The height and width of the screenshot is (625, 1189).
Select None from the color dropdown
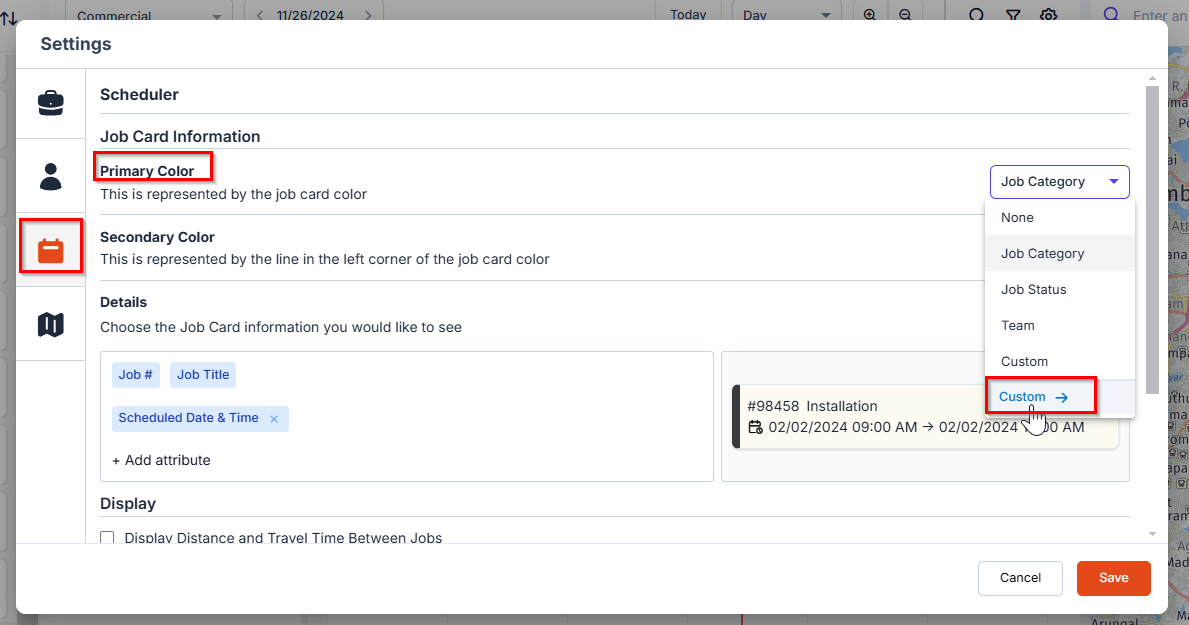coord(1059,218)
